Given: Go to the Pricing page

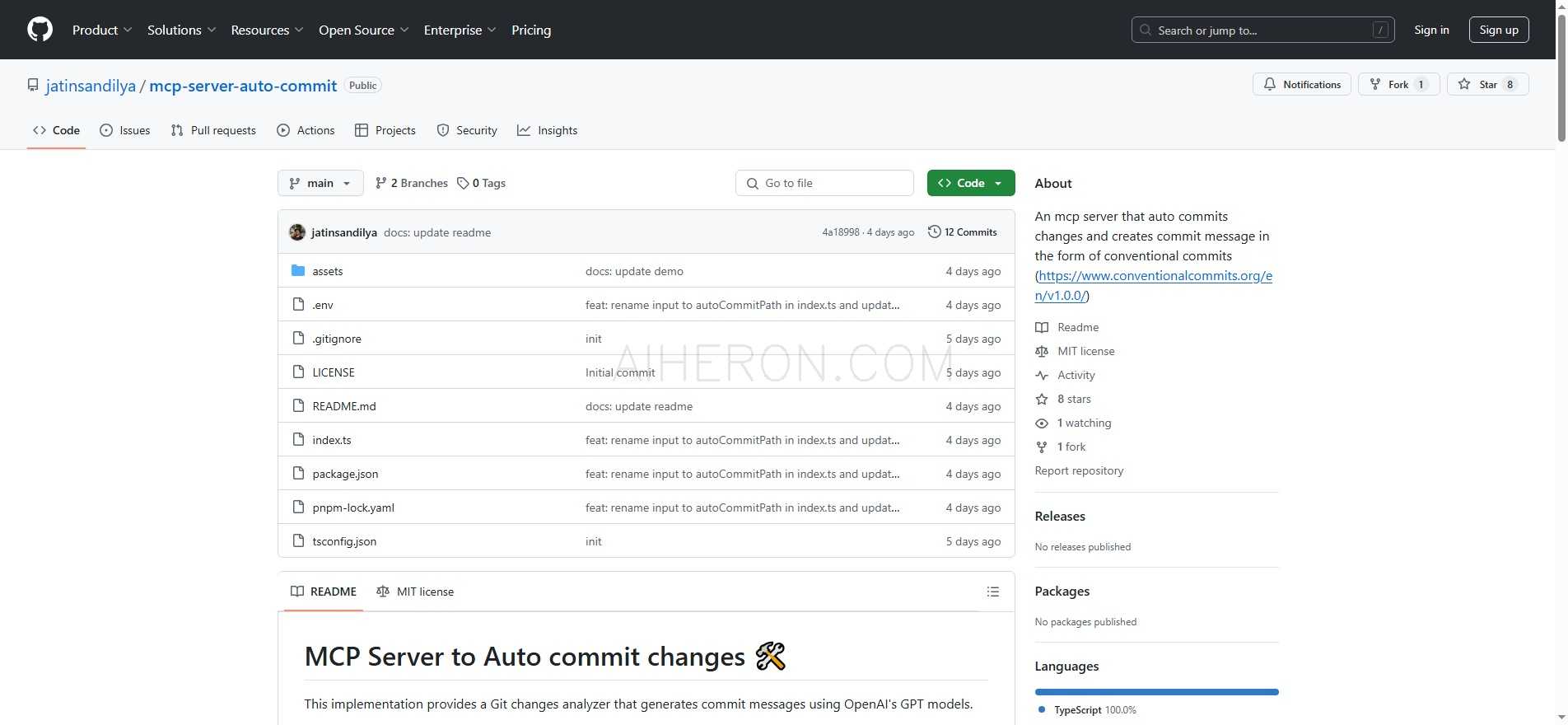Looking at the screenshot, I should [x=531, y=30].
